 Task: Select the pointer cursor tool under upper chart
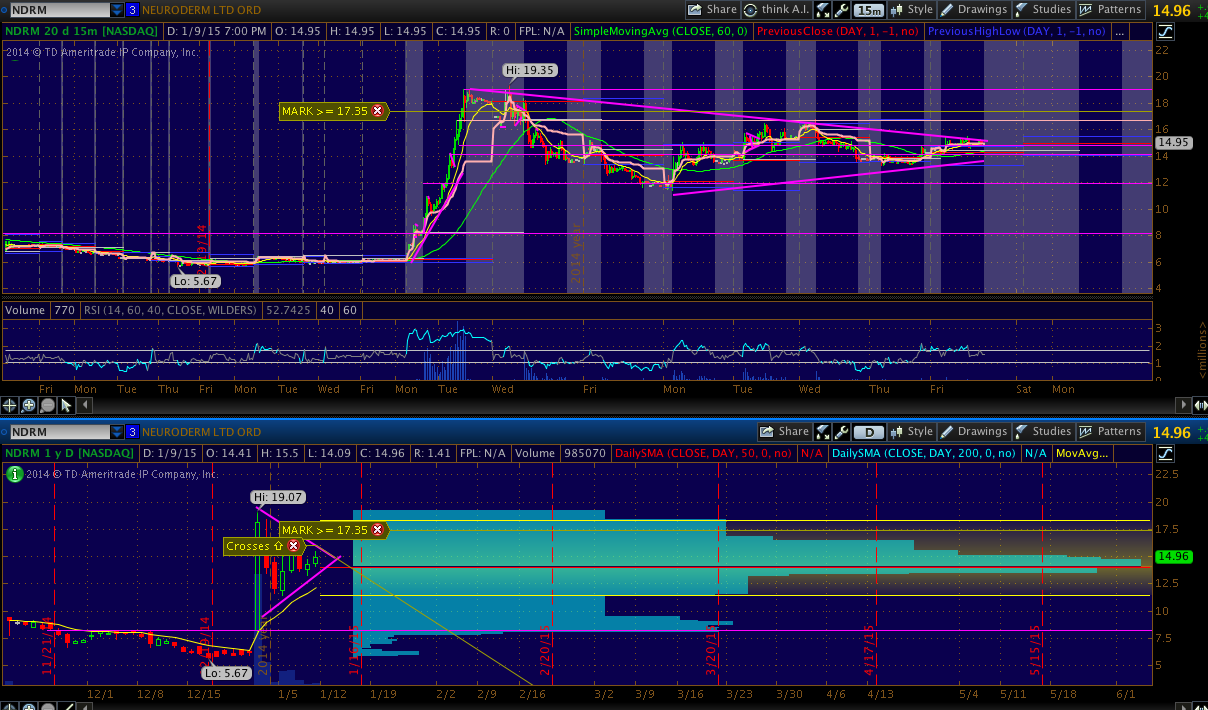pos(66,405)
